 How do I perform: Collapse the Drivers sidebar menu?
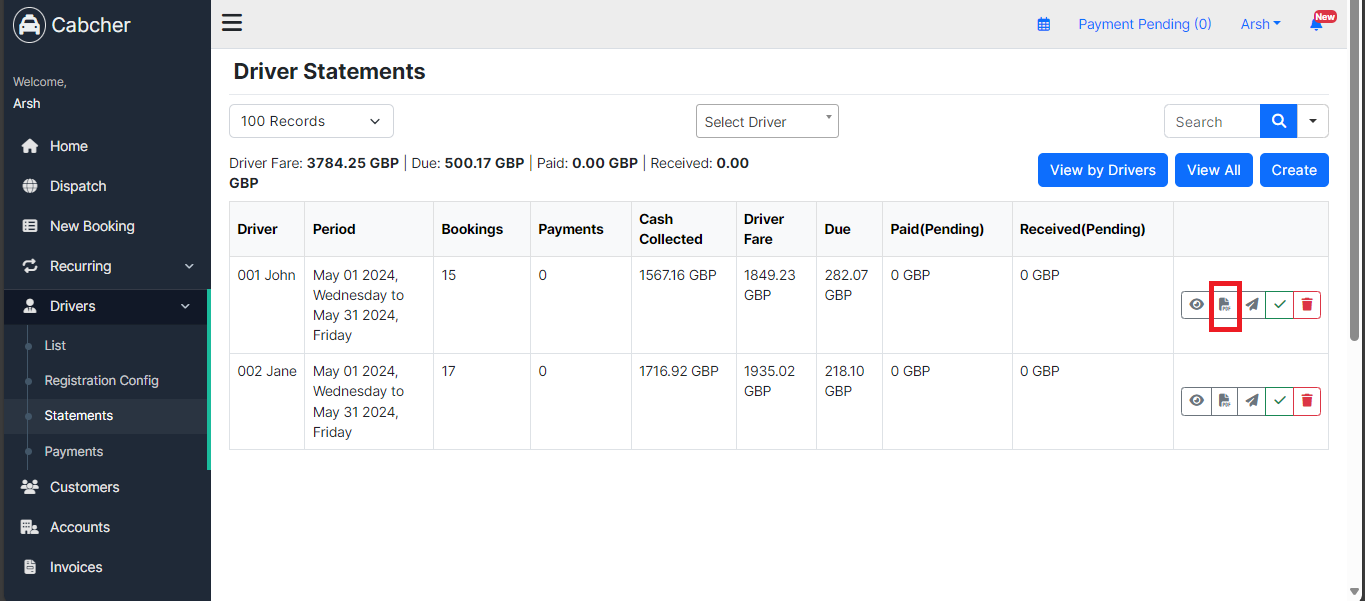point(105,306)
